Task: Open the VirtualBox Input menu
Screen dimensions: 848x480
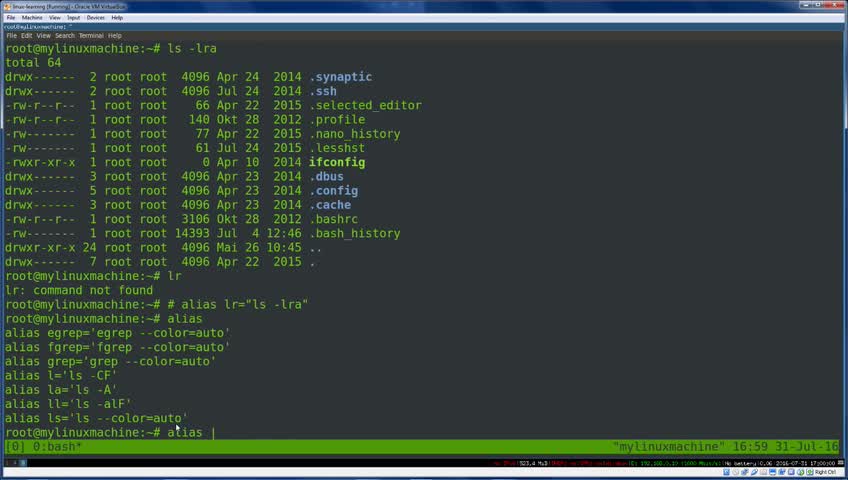Action: point(74,18)
